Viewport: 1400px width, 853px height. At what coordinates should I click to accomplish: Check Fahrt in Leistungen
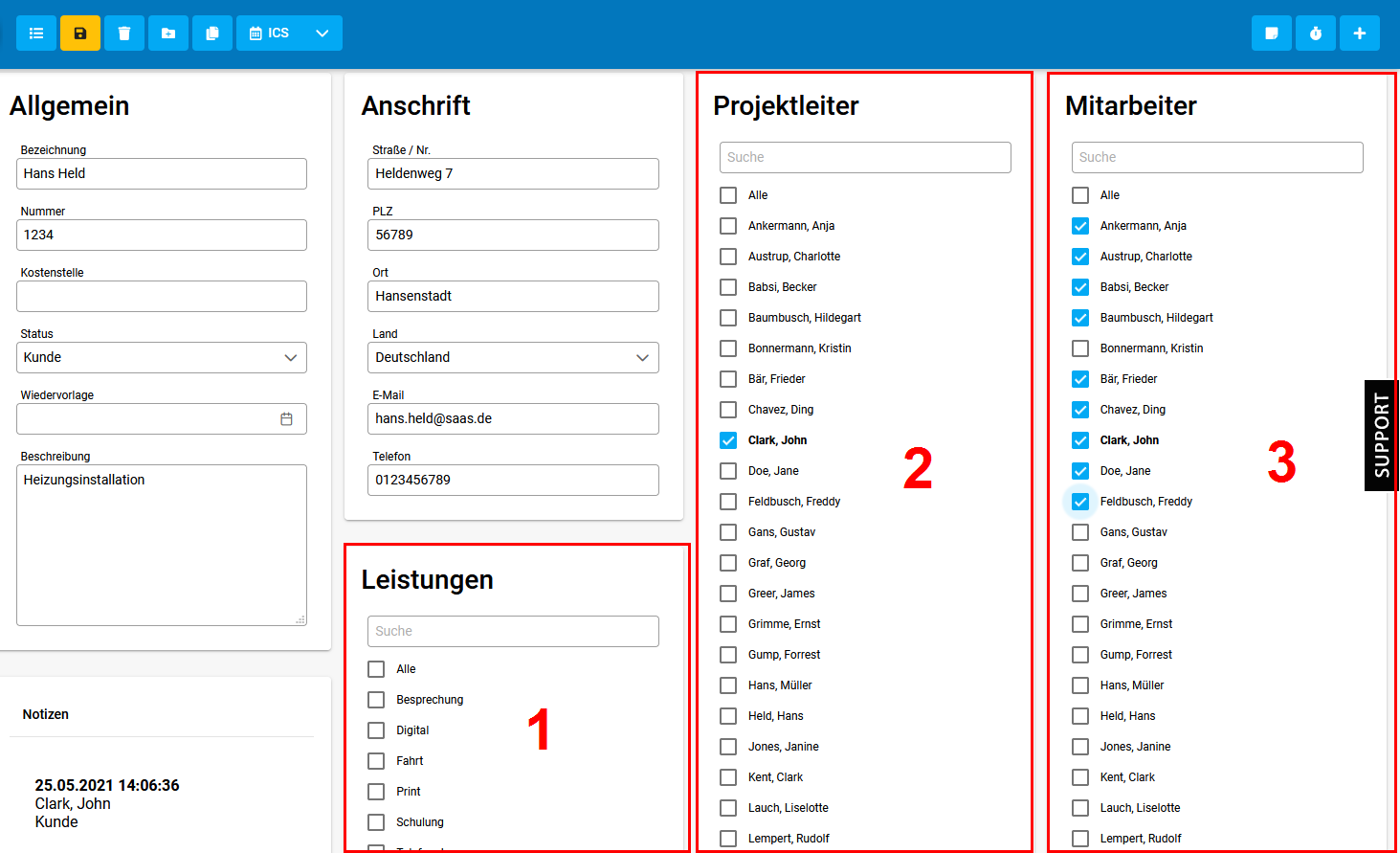click(376, 761)
